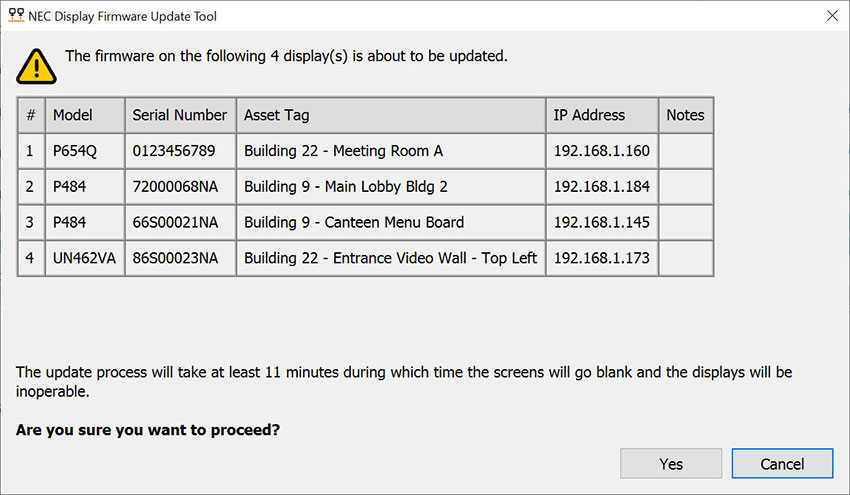Click the yellow warning triangle icon

(x=36, y=64)
